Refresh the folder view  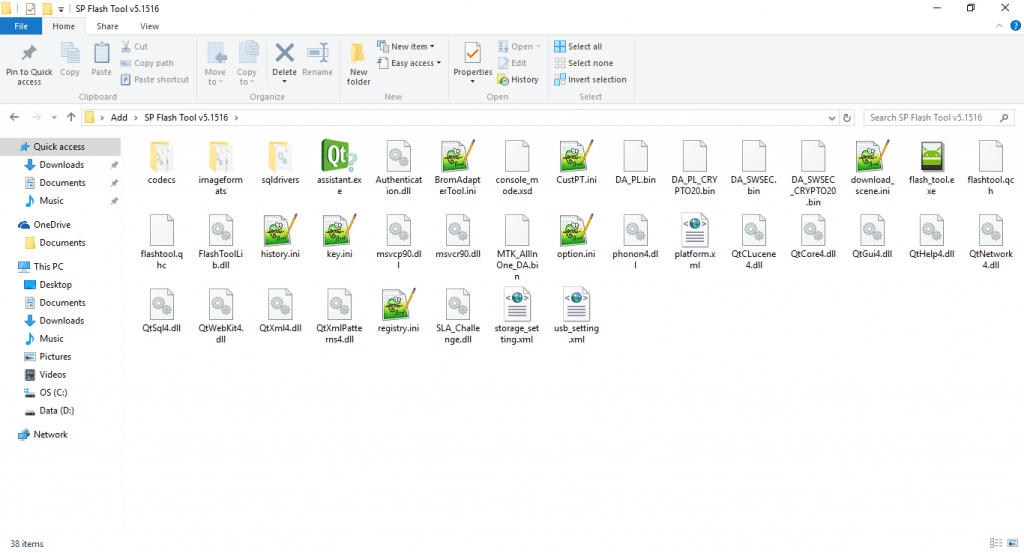click(847, 118)
